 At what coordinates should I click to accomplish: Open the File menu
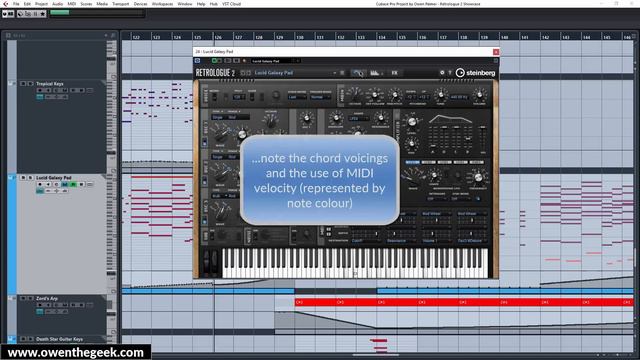(x=16, y=4)
